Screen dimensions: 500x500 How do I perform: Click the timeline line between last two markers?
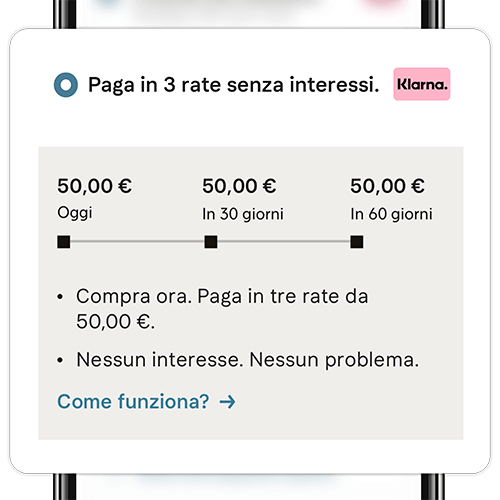[x=284, y=241]
